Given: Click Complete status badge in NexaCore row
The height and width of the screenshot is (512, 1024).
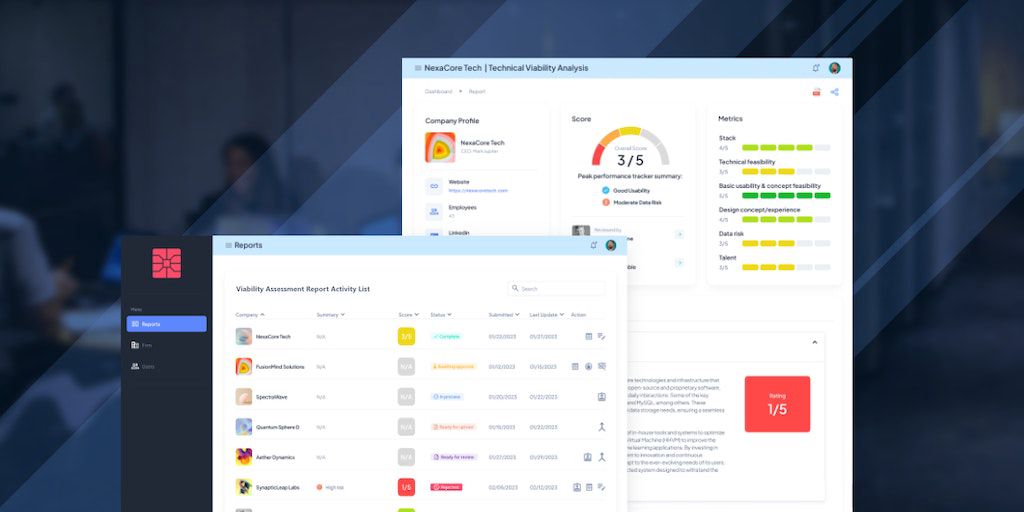Looking at the screenshot, I should click(447, 336).
